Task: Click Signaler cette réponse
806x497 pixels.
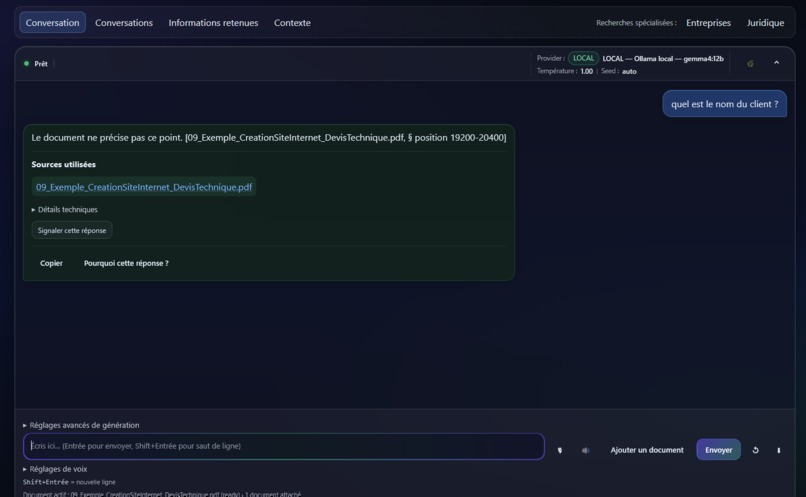Action: coord(72,230)
